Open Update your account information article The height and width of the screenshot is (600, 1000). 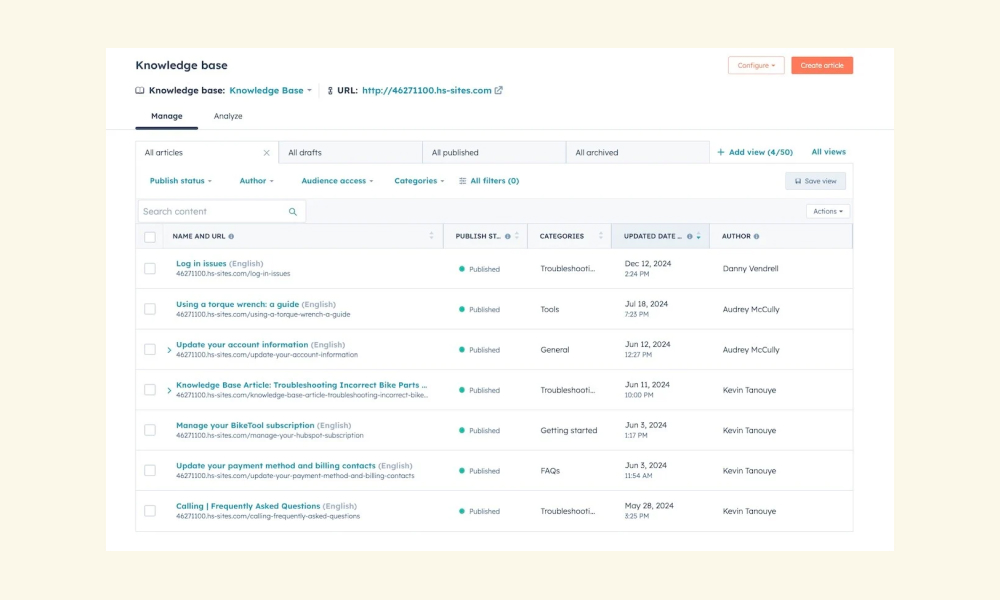[x=242, y=344]
